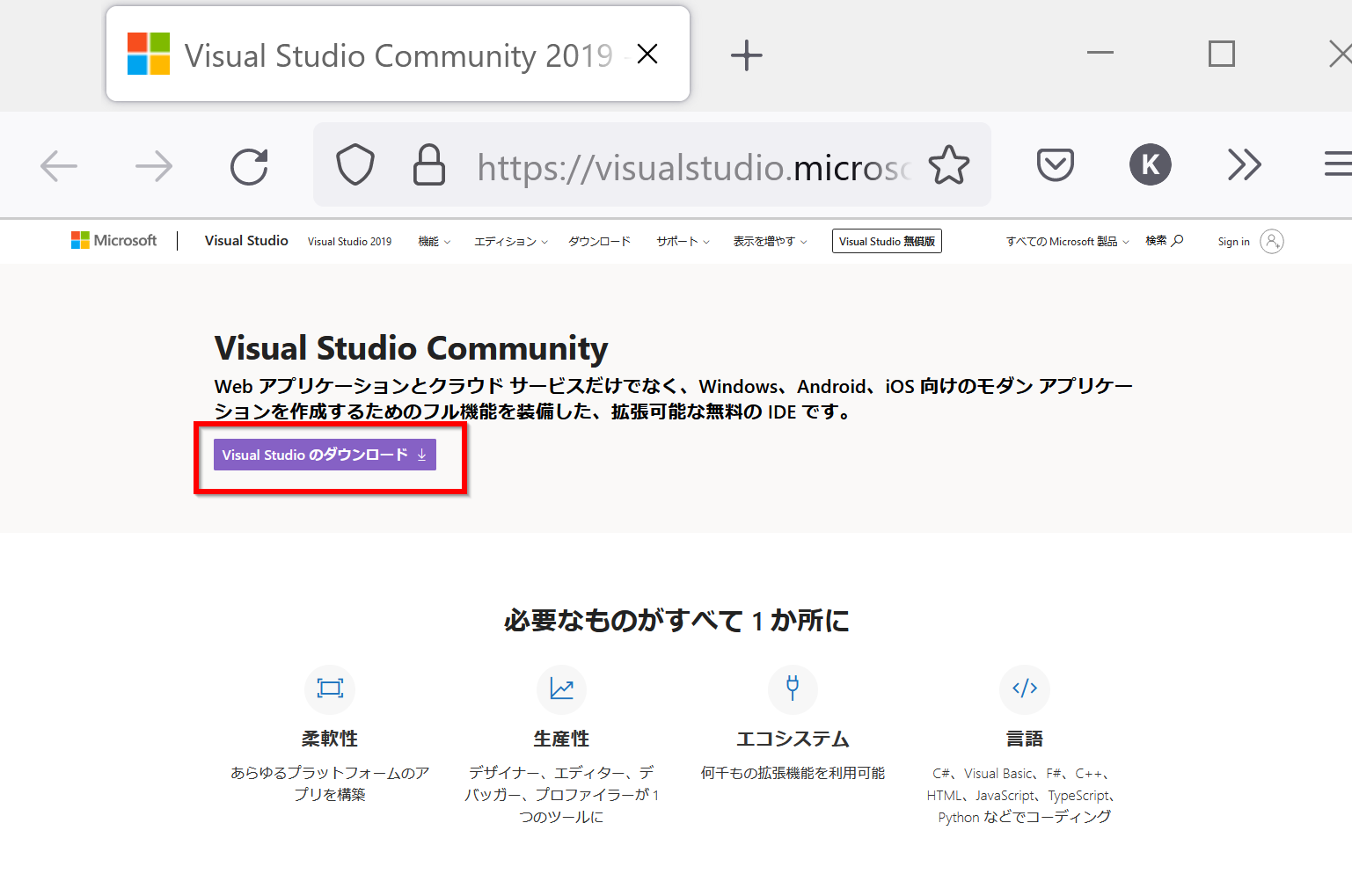Click the 柔軟性 flexibility icon
The width and height of the screenshot is (1352, 896).
pos(330,688)
